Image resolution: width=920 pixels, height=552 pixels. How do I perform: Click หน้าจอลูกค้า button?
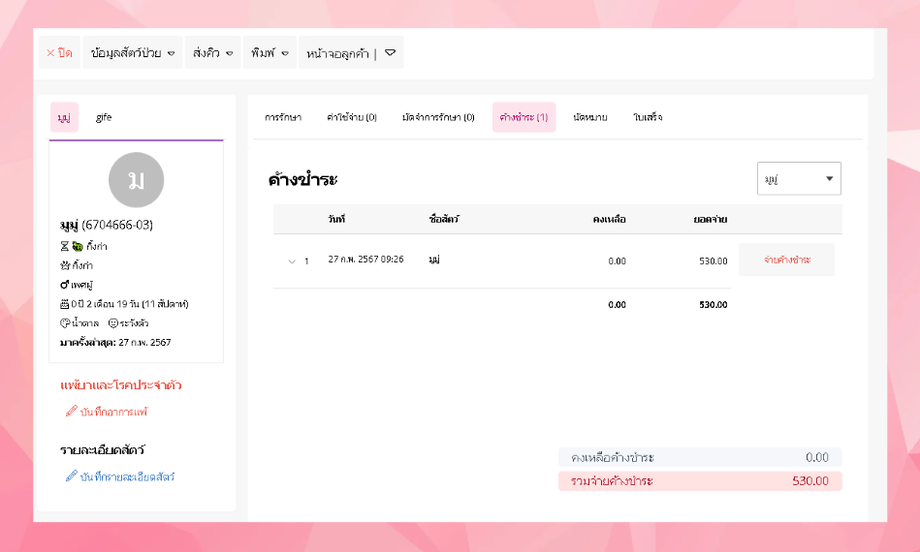pos(337,53)
